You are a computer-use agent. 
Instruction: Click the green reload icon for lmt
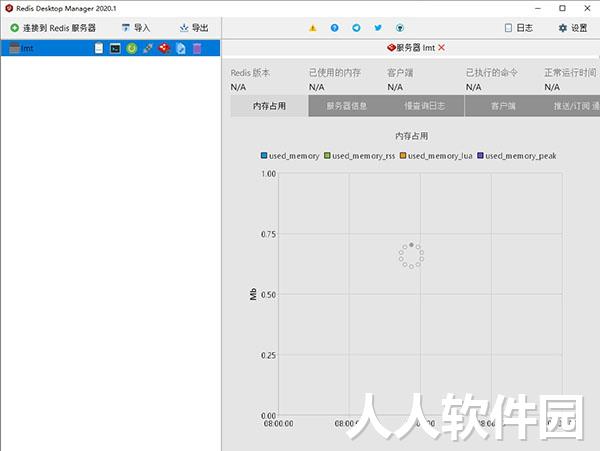tap(132, 48)
